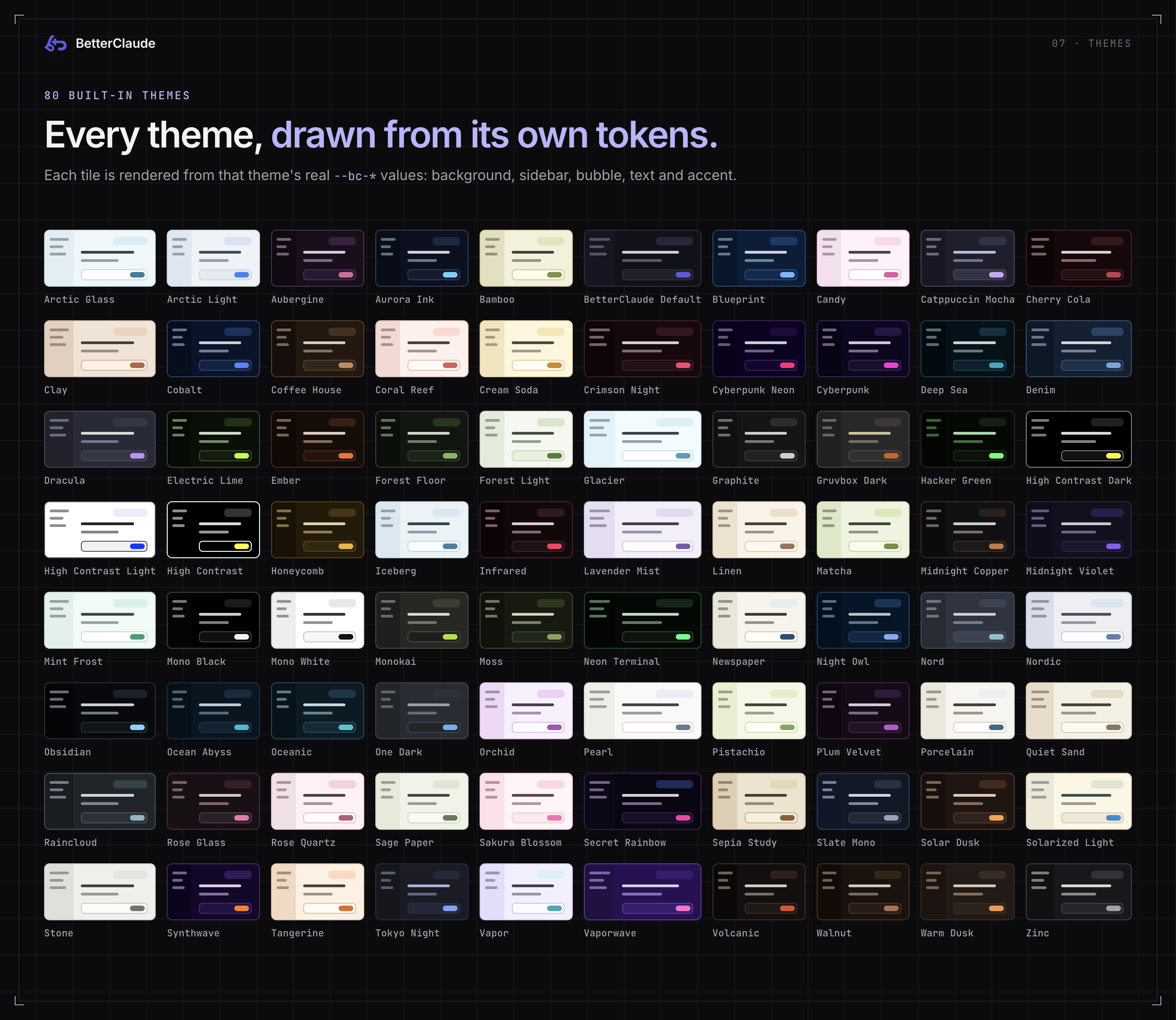Choose the Forest Floor theme preview
The height and width of the screenshot is (1020, 1176).
tap(422, 439)
